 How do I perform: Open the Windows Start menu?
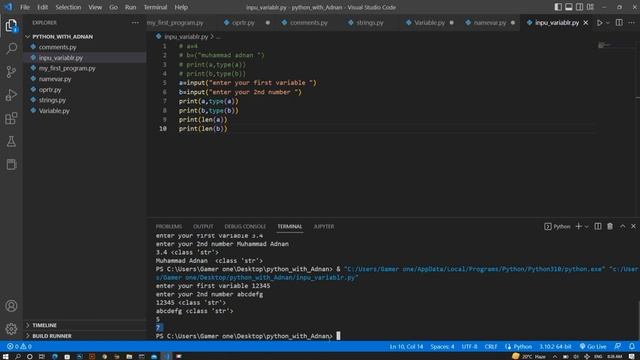(5, 356)
